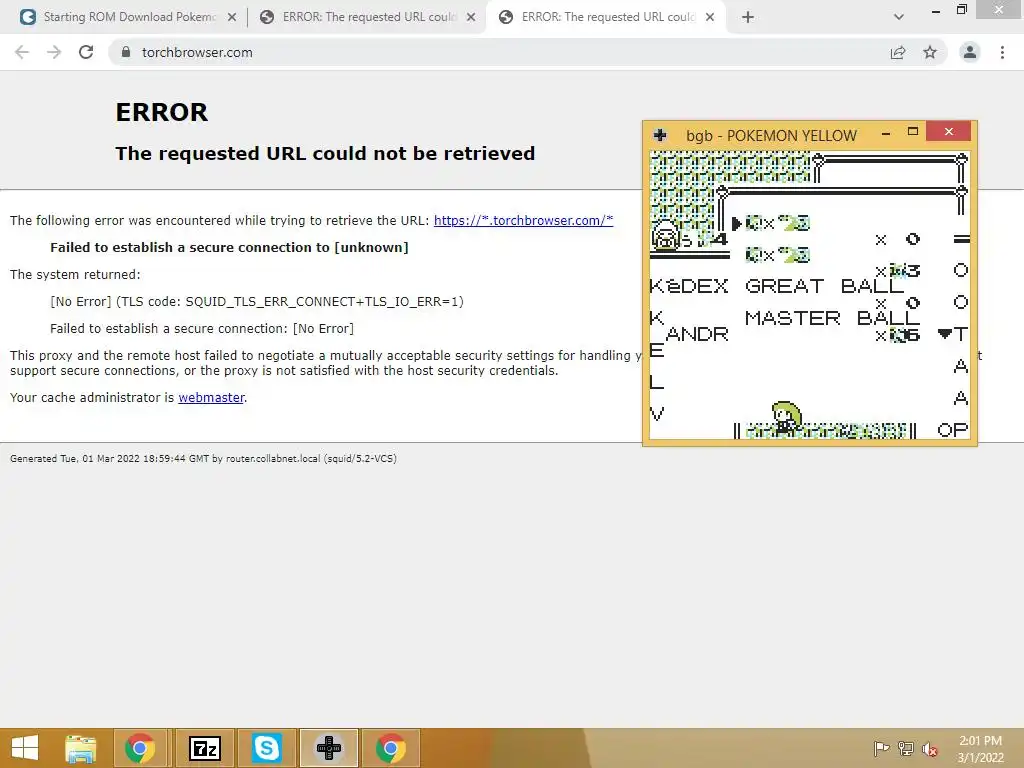Image resolution: width=1024 pixels, height=768 pixels.
Task: Expand the tab search chevron
Action: pos(899,17)
